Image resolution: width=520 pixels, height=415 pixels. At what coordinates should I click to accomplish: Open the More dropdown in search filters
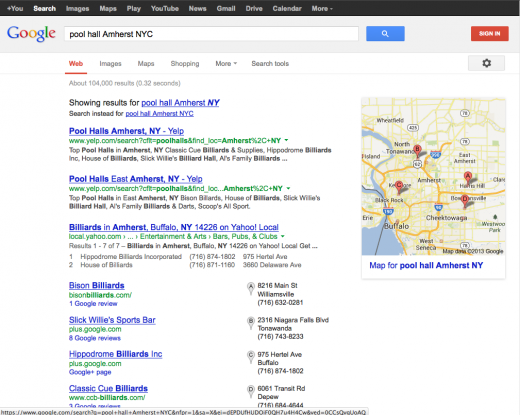coord(226,63)
